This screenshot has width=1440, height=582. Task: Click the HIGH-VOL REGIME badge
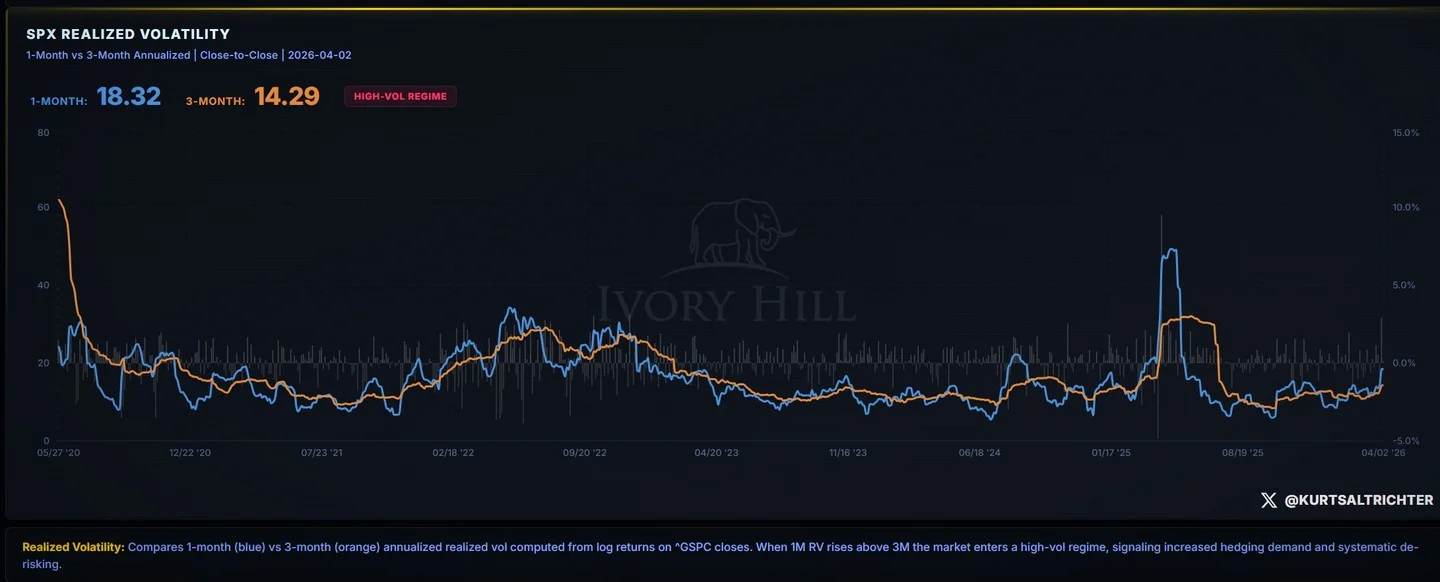400,96
